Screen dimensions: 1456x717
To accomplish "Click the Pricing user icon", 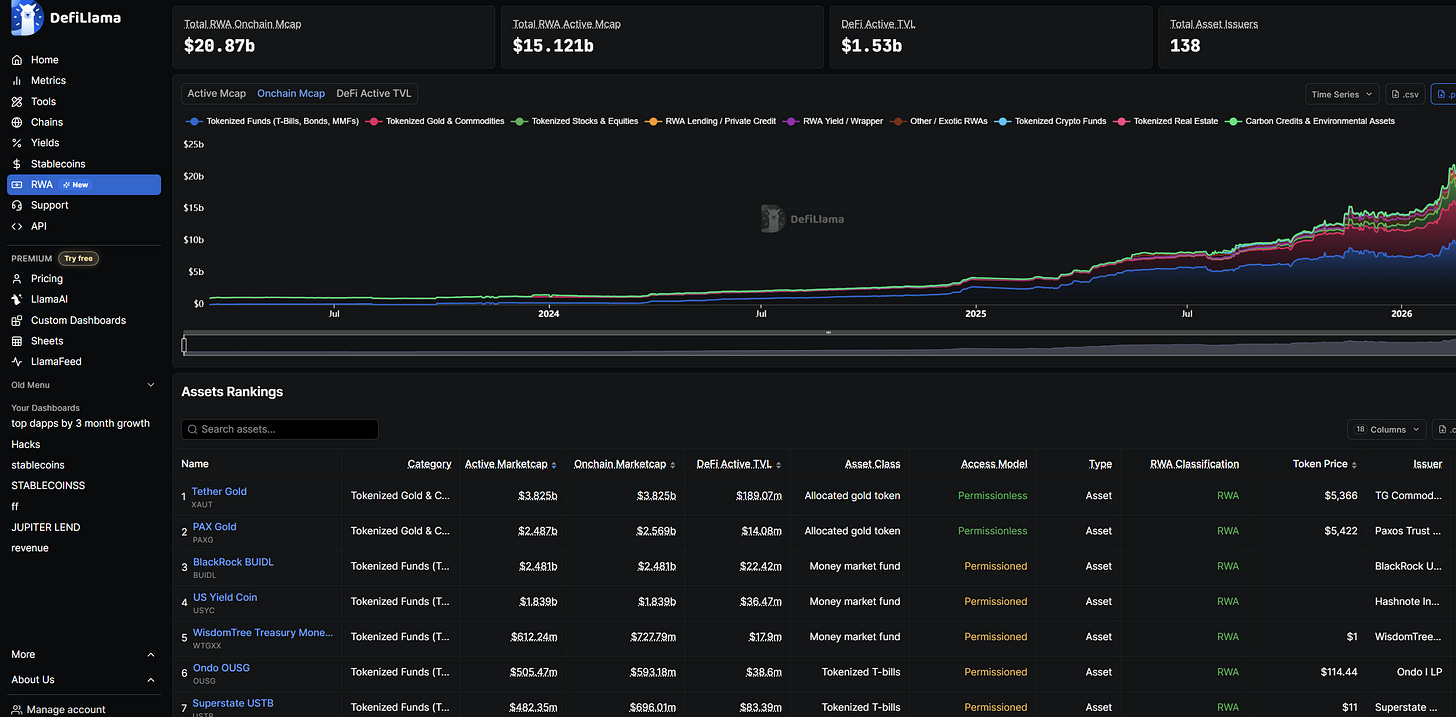I will pos(17,279).
